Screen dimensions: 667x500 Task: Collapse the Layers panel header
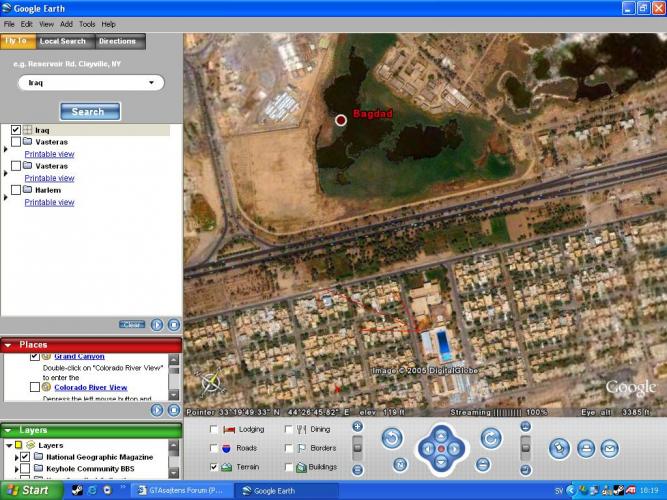(x=8, y=431)
